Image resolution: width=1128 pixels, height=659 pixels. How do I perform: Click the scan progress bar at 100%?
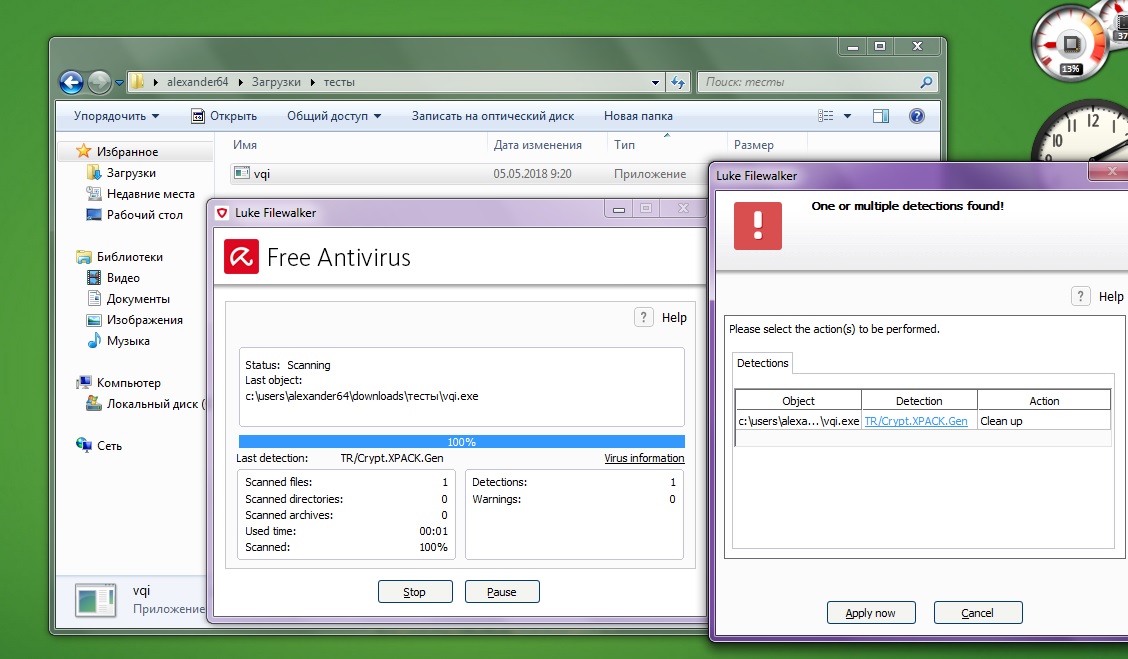point(461,442)
